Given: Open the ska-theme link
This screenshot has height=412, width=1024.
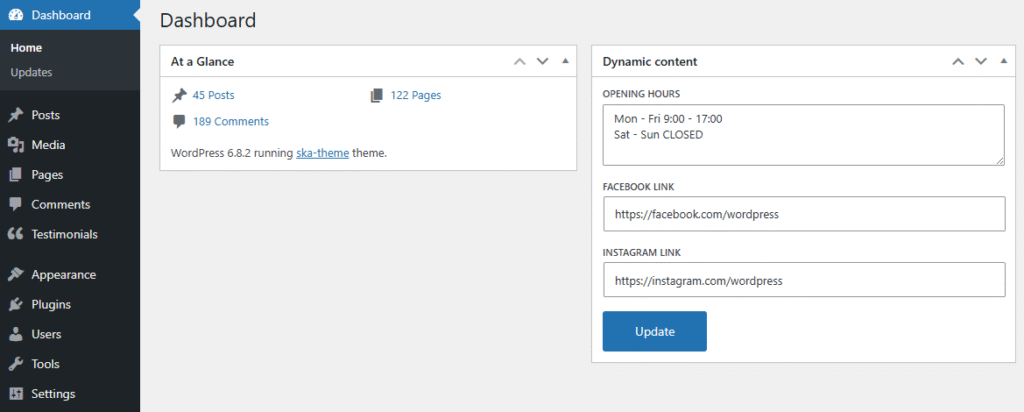Looking at the screenshot, I should point(322,153).
